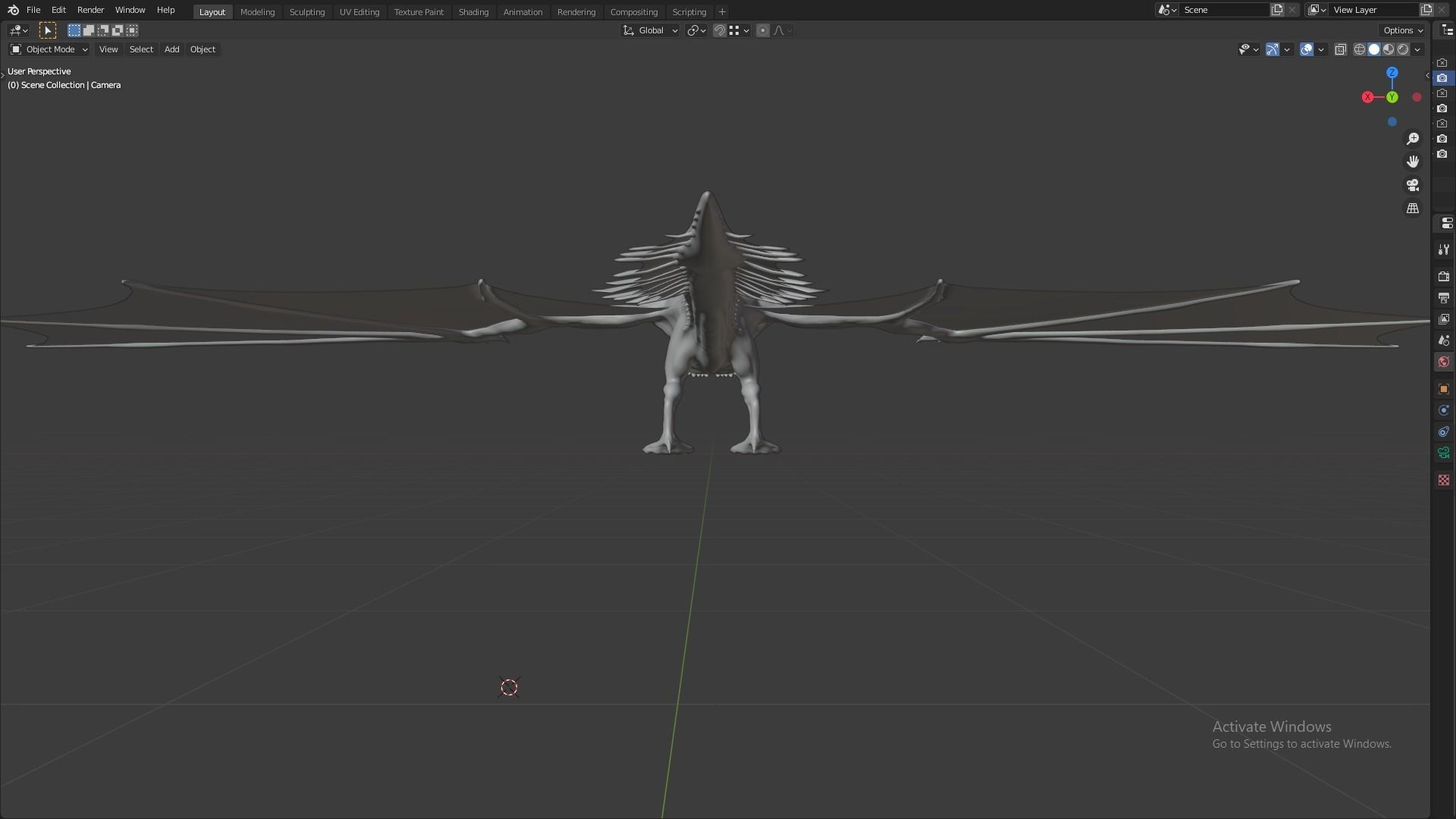1456x819 pixels.
Task: Switch to material preview shading
Action: coord(1389,49)
